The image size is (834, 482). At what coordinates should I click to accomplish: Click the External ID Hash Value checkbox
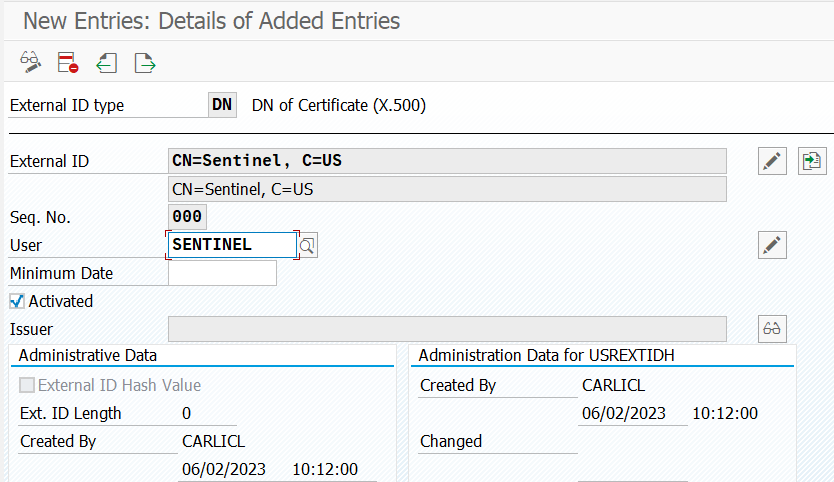pyautogui.click(x=27, y=385)
